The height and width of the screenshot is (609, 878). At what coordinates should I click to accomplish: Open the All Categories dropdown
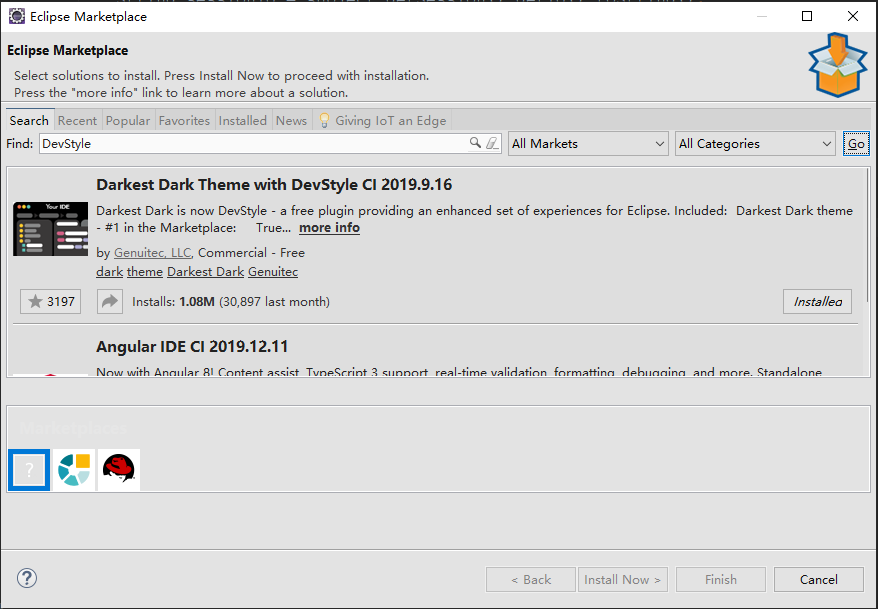tap(755, 144)
